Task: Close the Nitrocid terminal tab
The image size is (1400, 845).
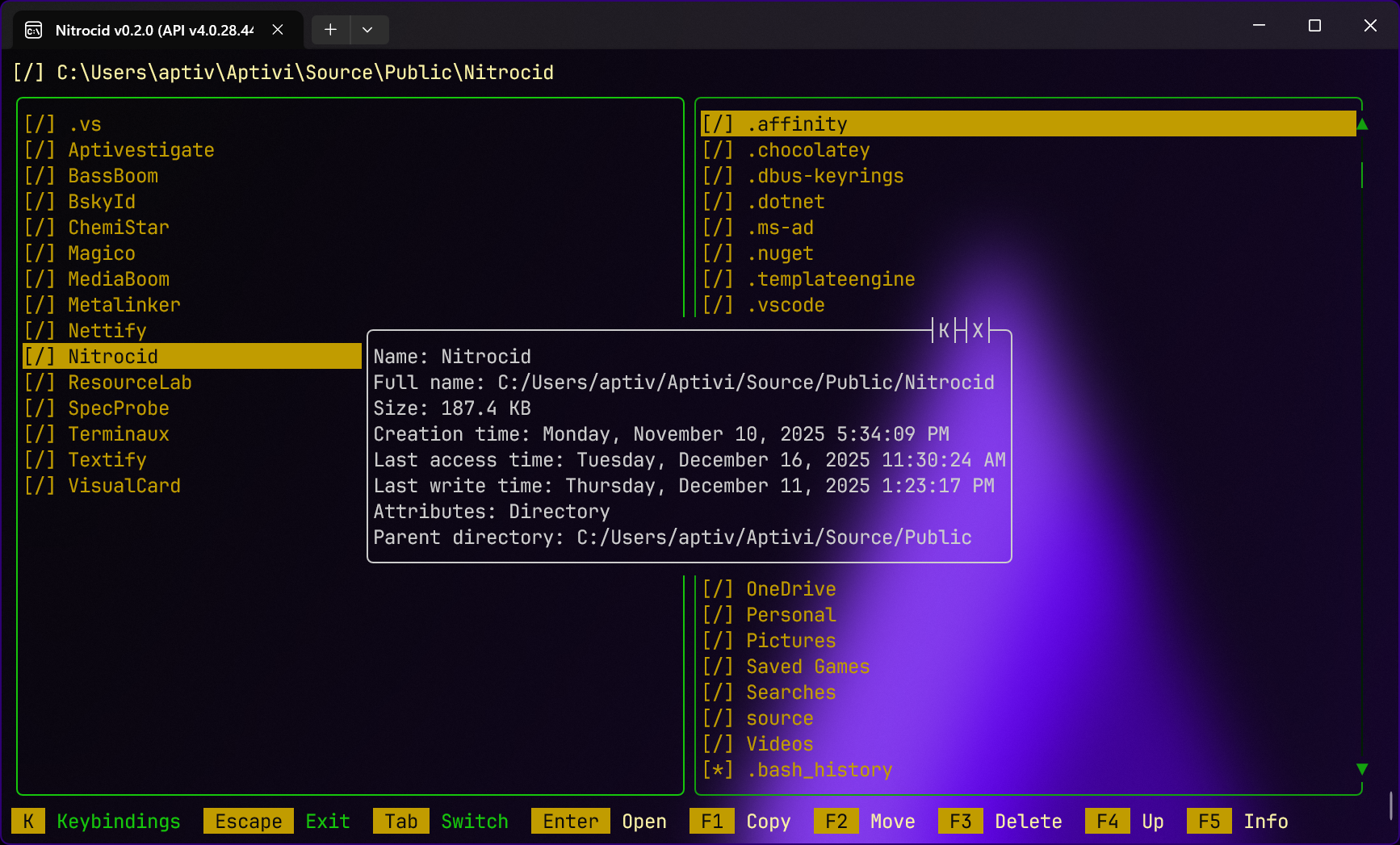Action: pyautogui.click(x=278, y=30)
